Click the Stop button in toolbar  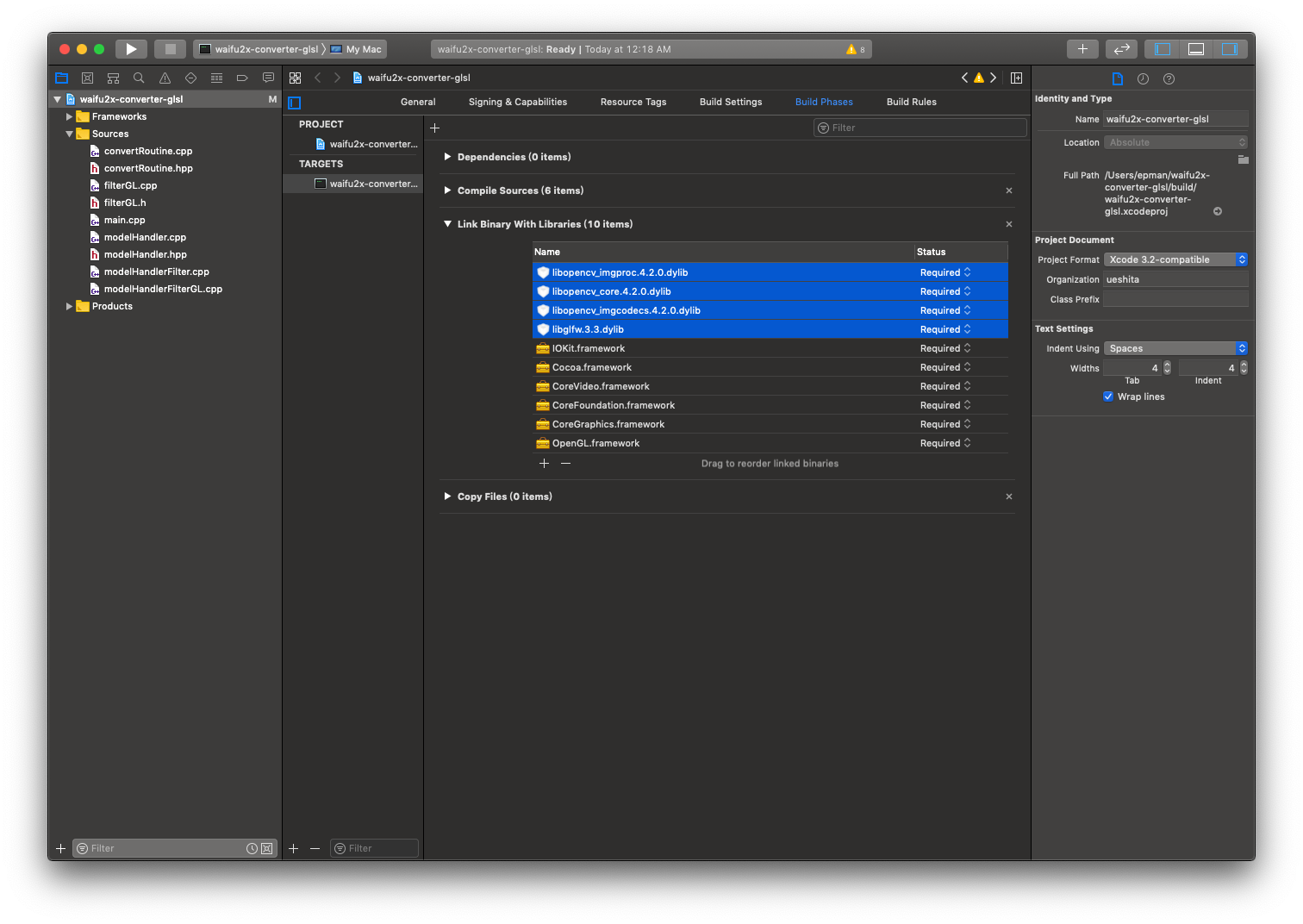tap(170, 49)
